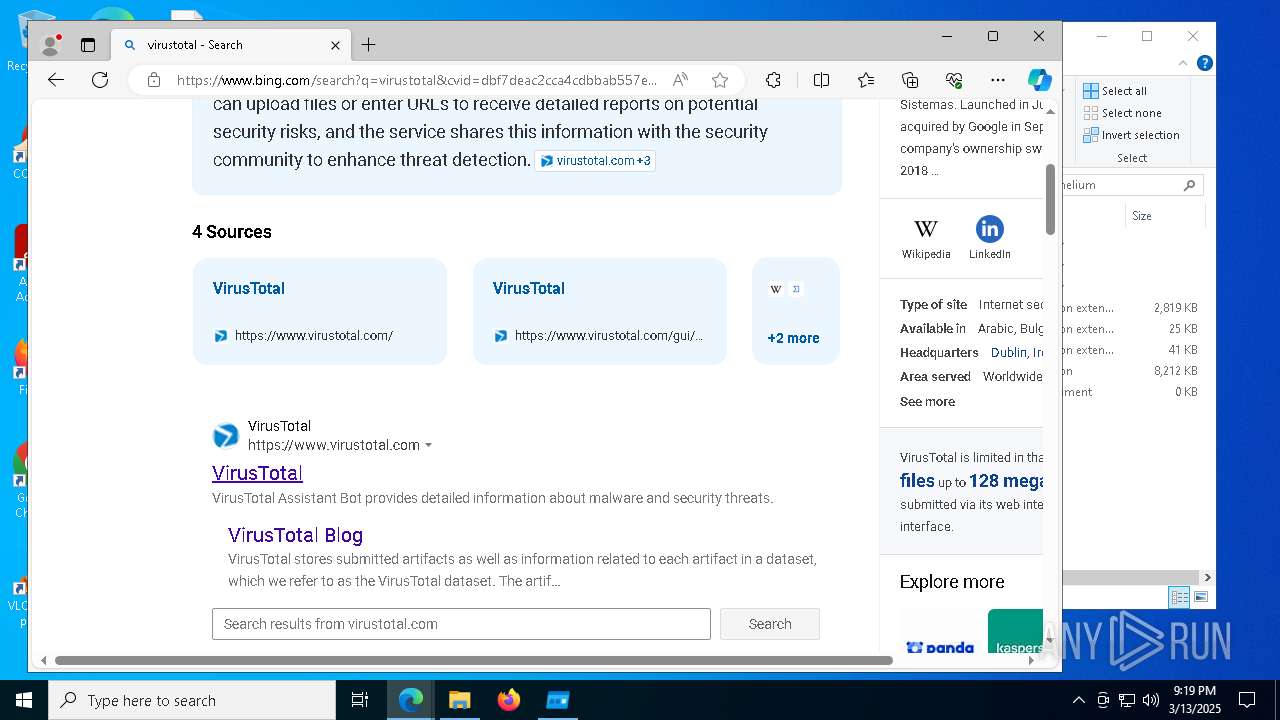Click the taskbar Type here to search box
This screenshot has width=1280, height=720.
(192, 700)
